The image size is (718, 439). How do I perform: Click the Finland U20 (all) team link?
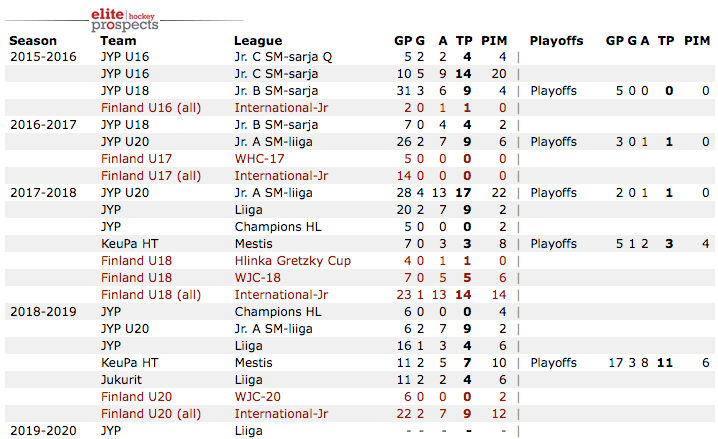149,413
